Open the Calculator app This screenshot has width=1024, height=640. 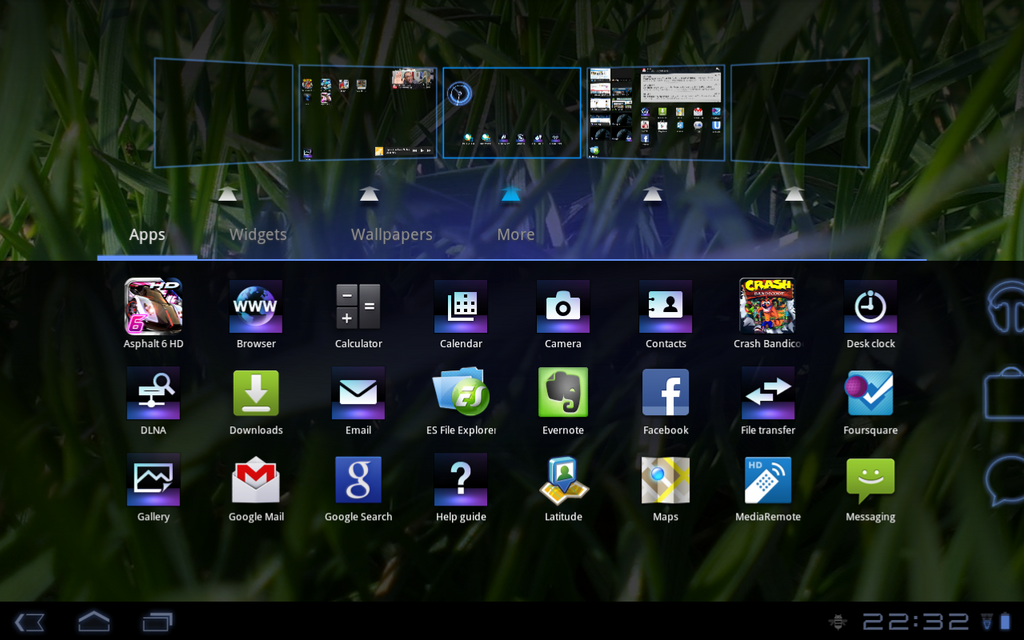pyautogui.click(x=358, y=307)
